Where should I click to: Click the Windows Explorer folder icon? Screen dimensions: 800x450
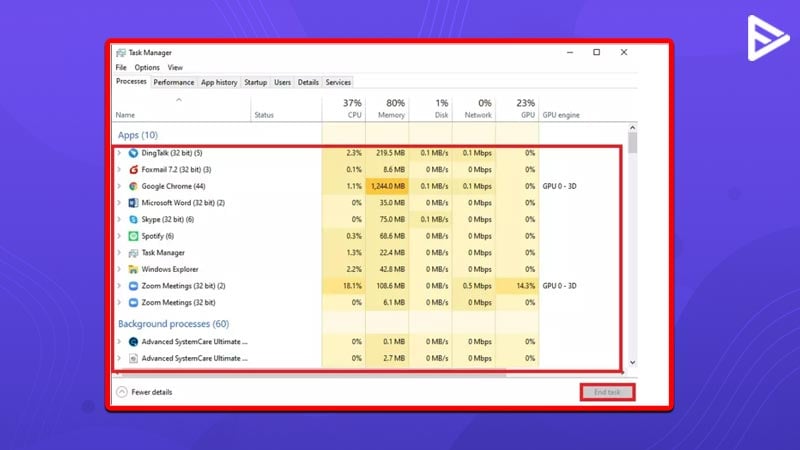pos(133,269)
